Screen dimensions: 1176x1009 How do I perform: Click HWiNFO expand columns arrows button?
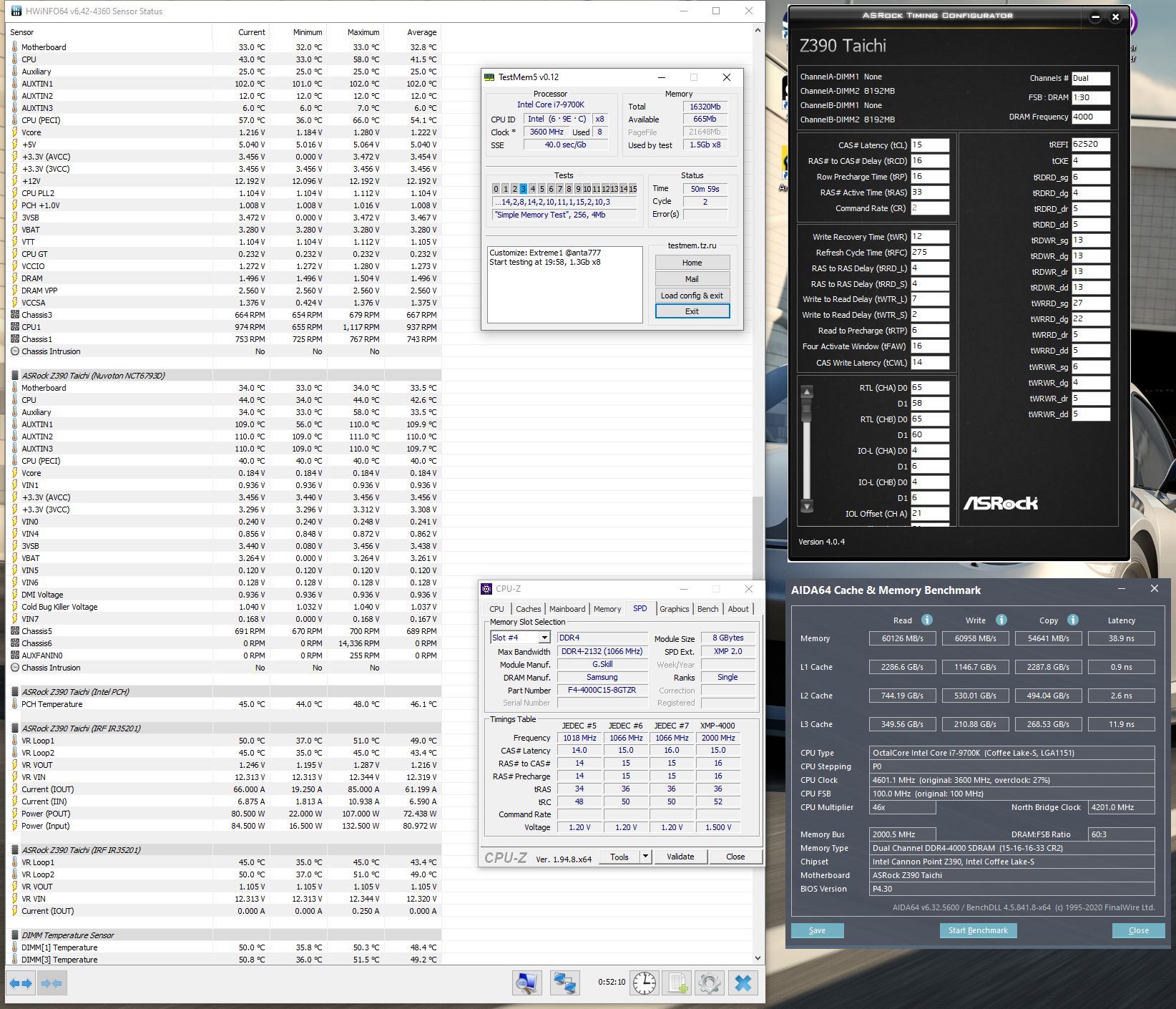[20, 983]
